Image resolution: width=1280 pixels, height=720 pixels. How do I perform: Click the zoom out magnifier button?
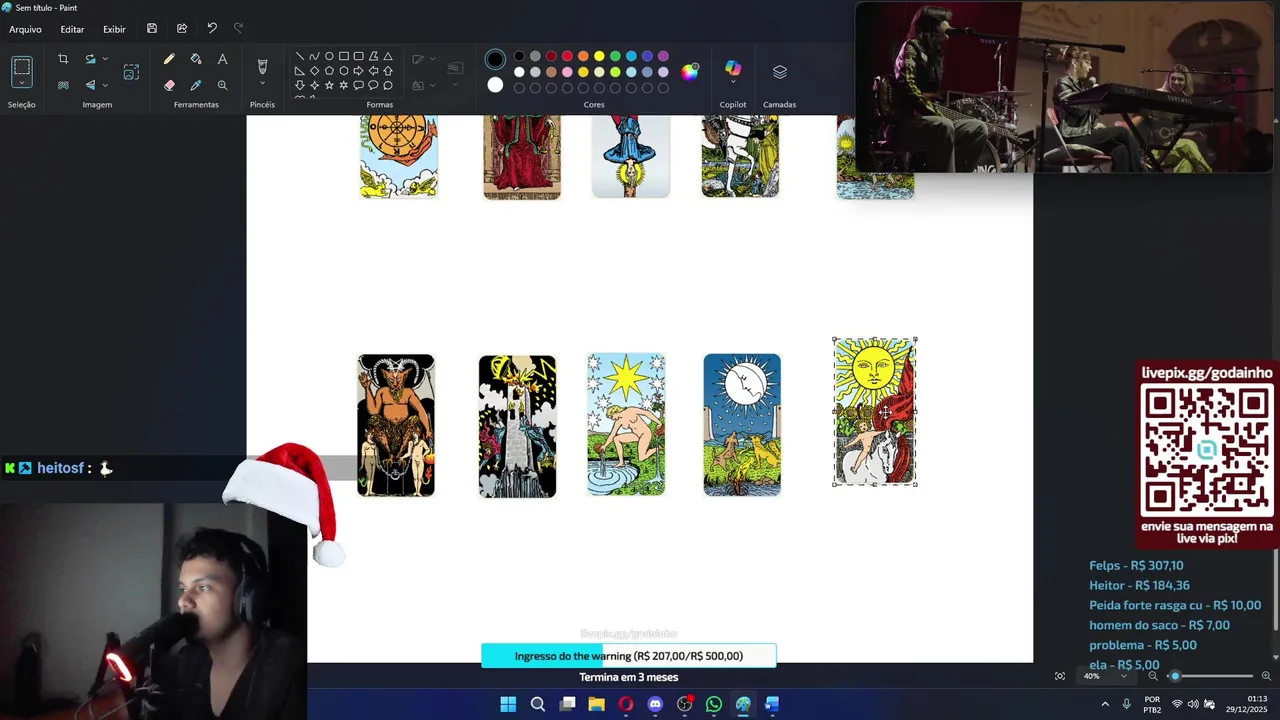(x=1153, y=676)
